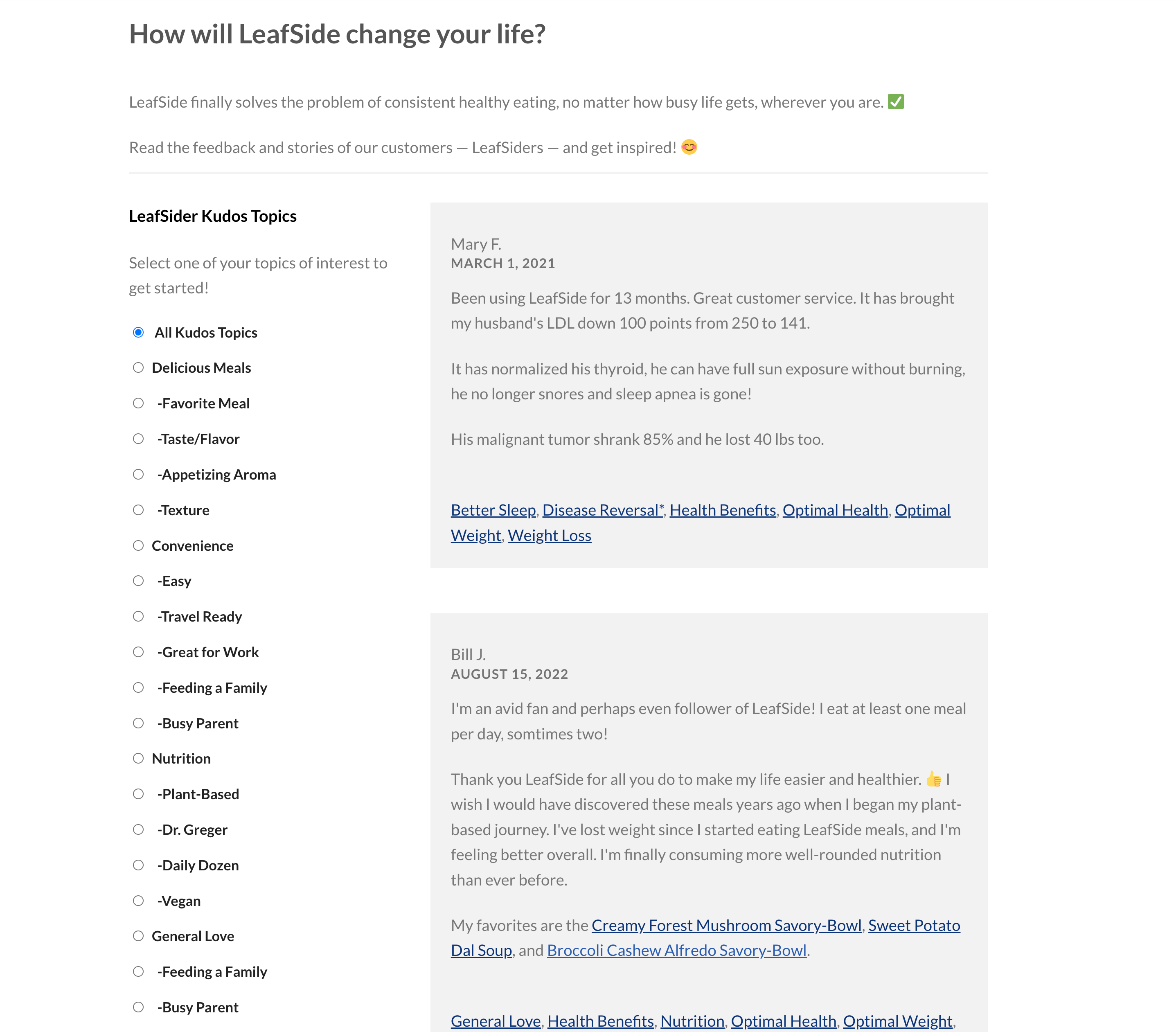Open the Better Sleep tag link
Image resolution: width=1176 pixels, height=1032 pixels.
(493, 510)
